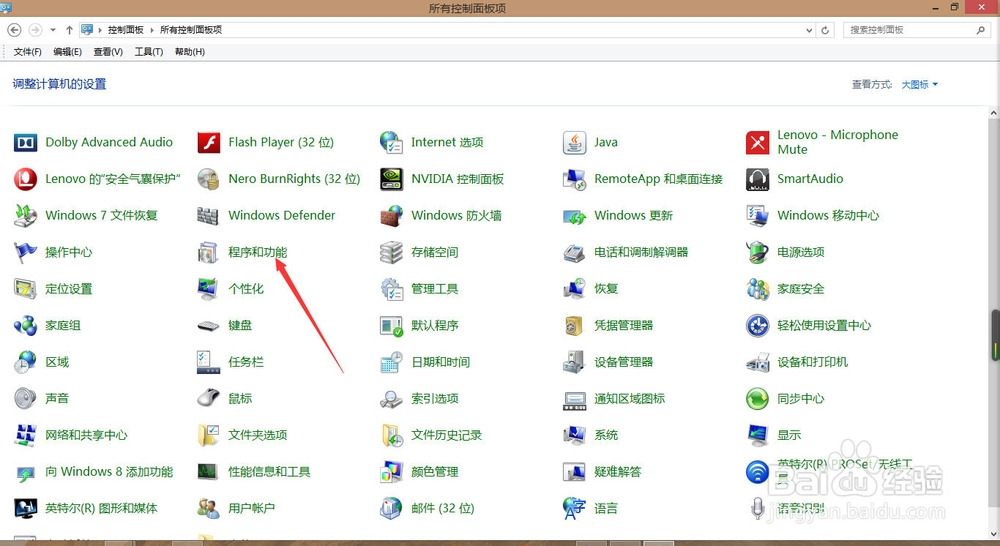Click the 定位设置 icon

point(26,289)
